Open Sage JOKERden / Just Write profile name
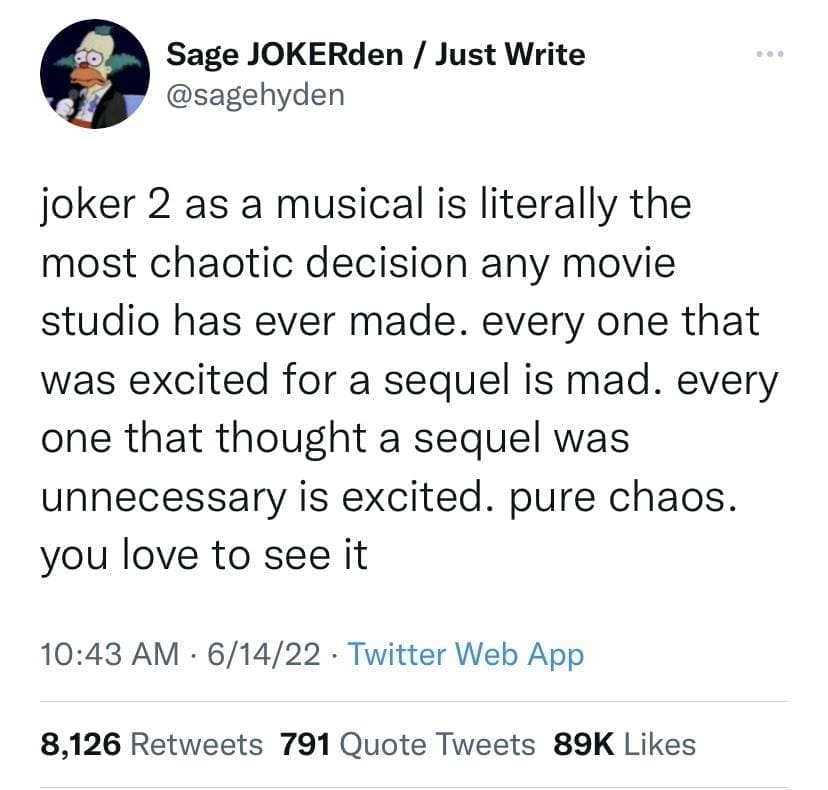 click(375, 54)
